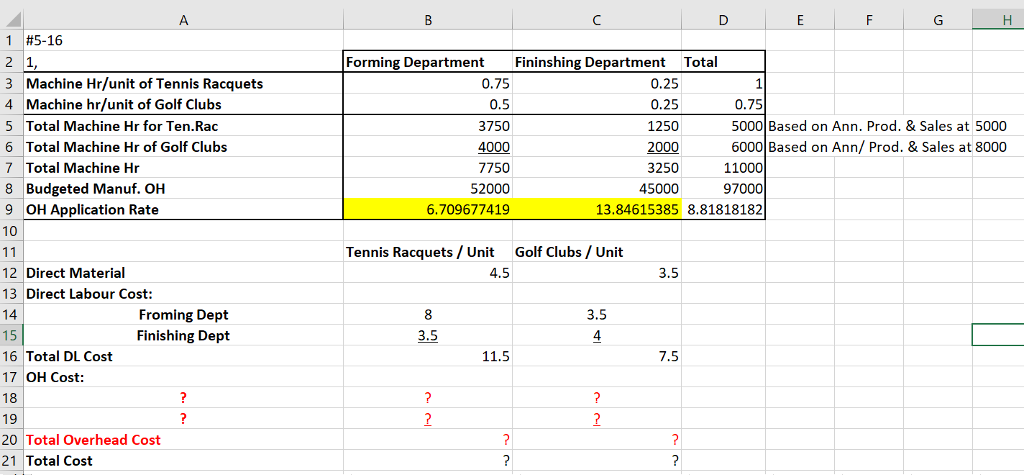Select the corner select-all triangle

(12, 20)
